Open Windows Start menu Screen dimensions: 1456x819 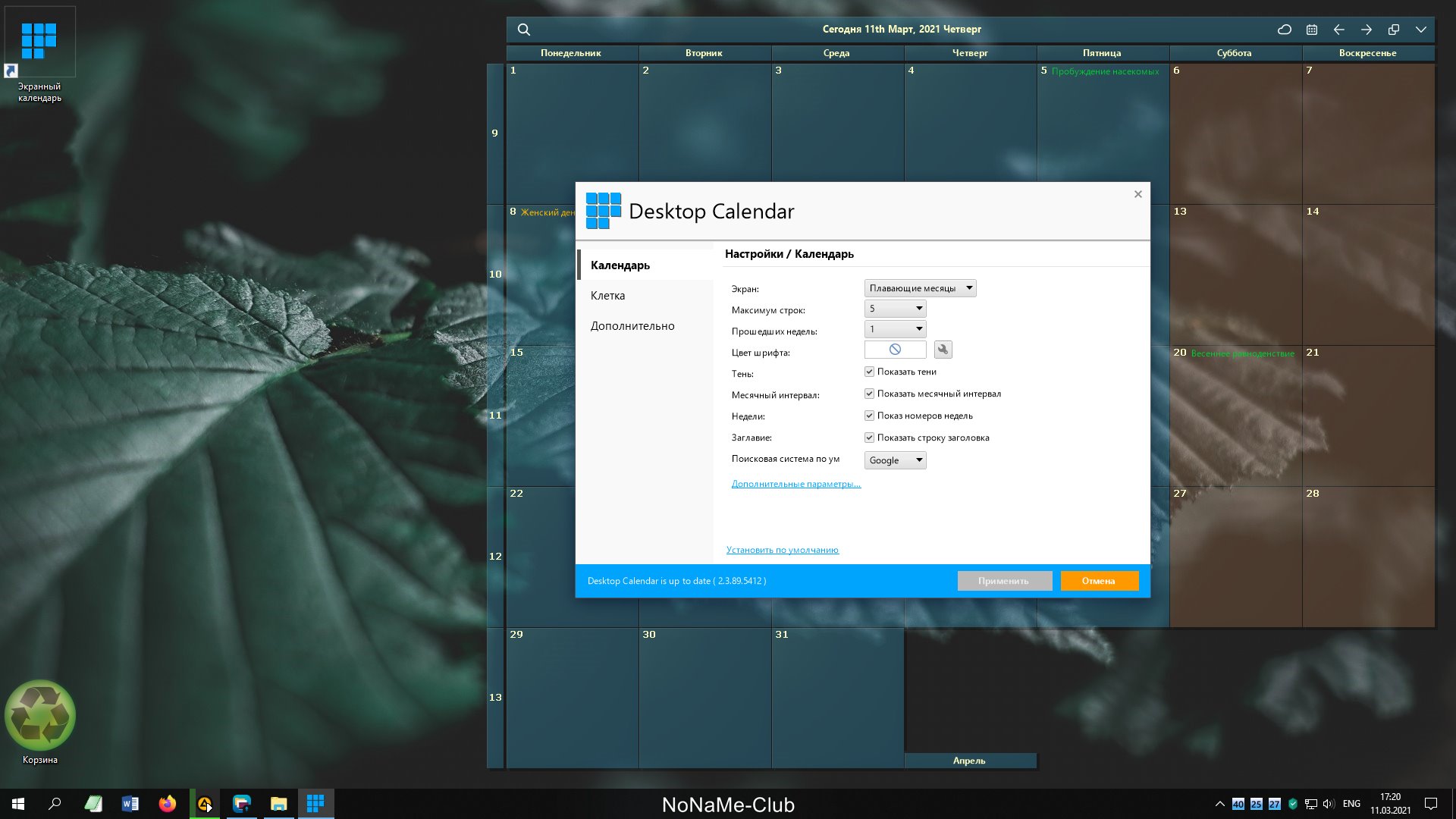coord(18,804)
